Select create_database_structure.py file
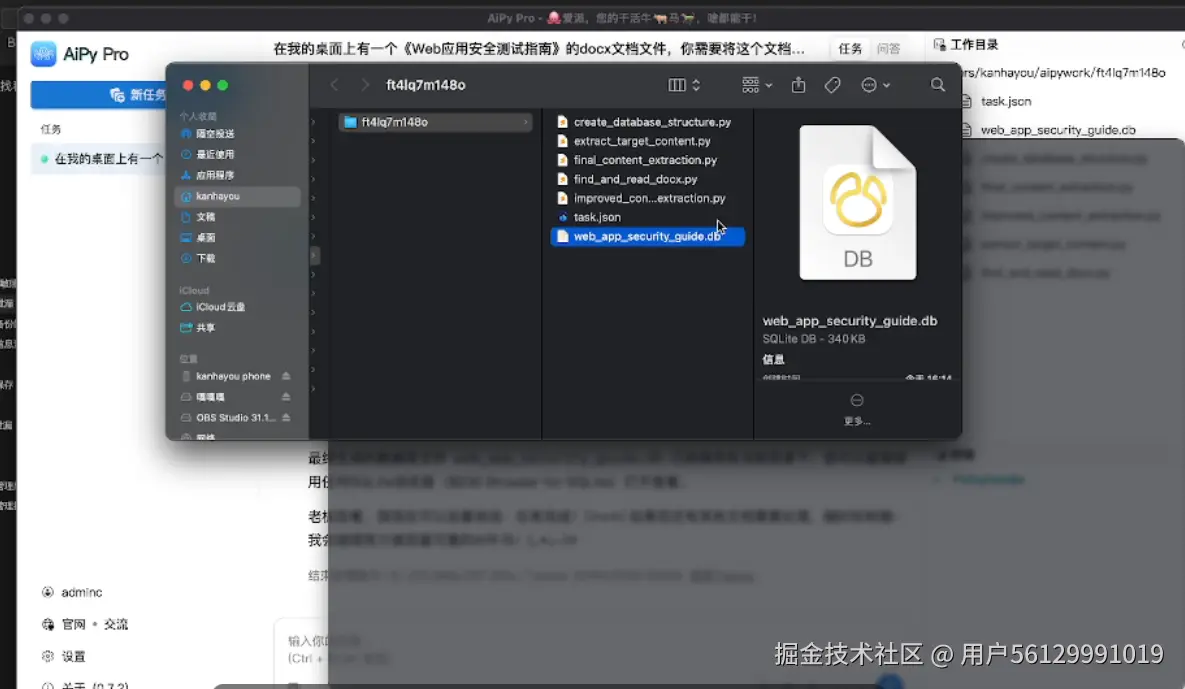Image resolution: width=1185 pixels, height=689 pixels. pos(647,122)
